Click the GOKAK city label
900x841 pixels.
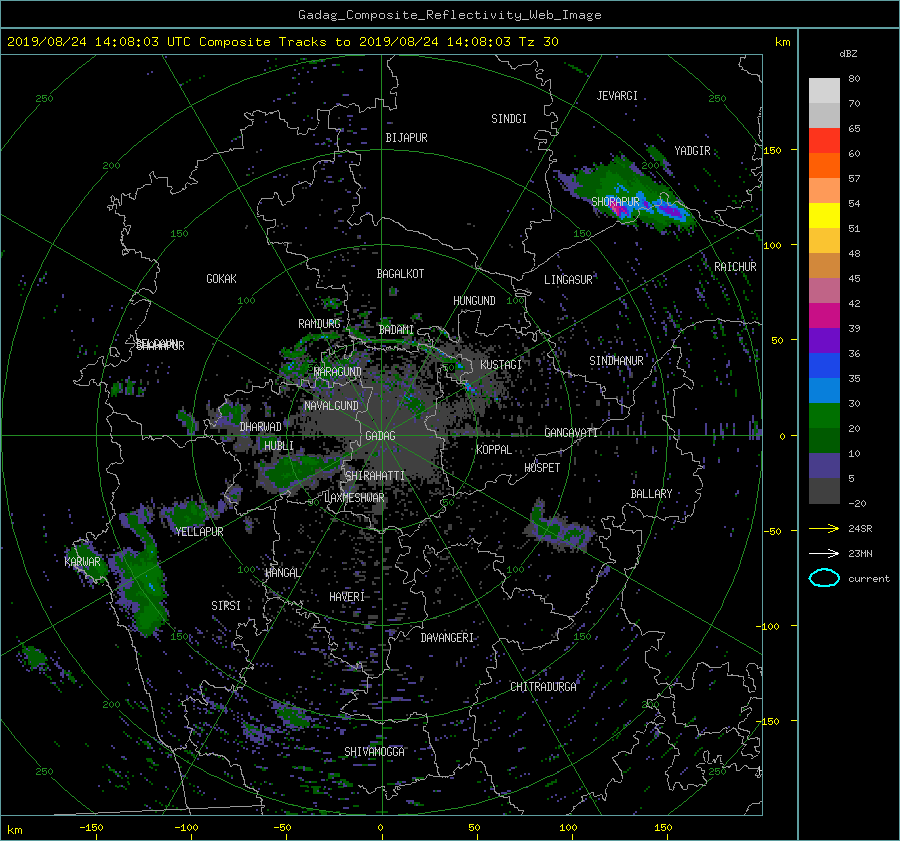222,279
